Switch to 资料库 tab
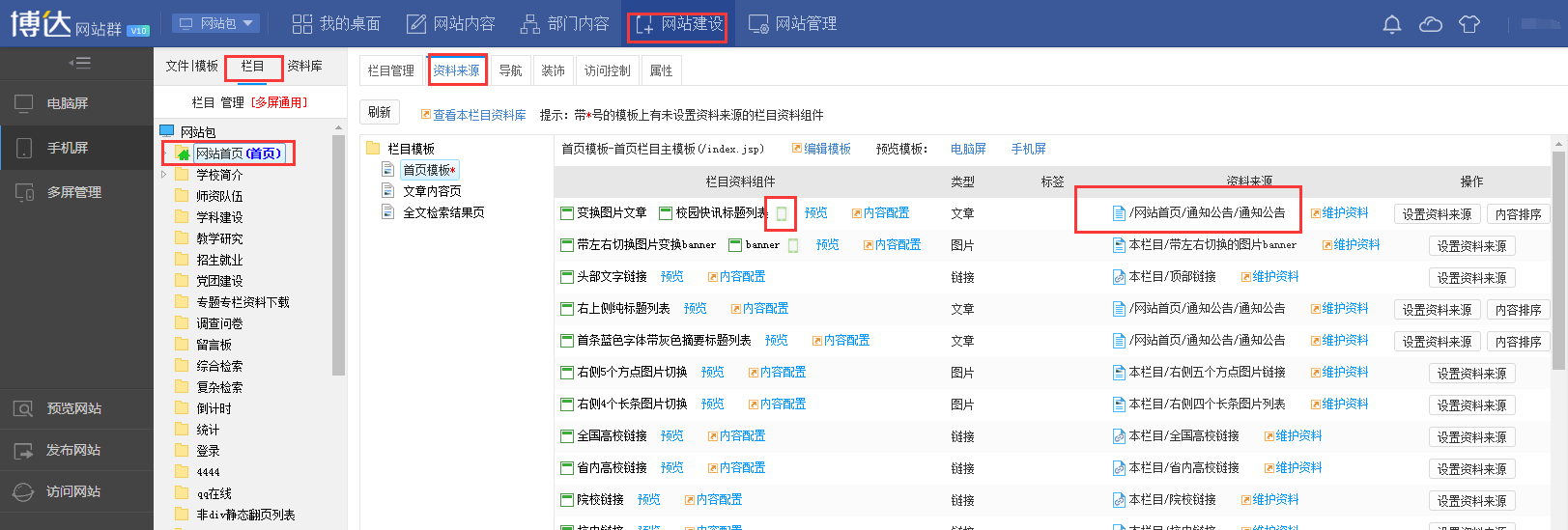Viewport: 1568px width, 530px height. coord(304,66)
